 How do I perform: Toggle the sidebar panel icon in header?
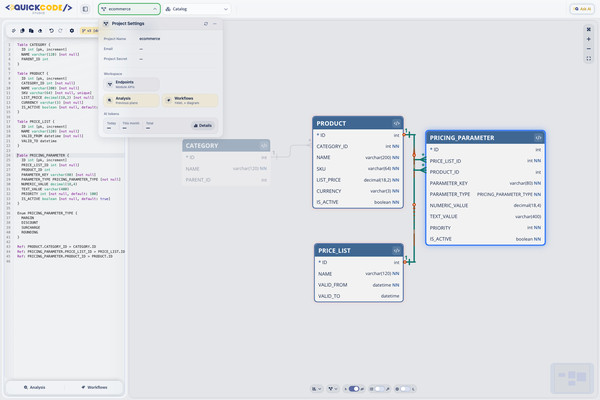pyautogui.click(x=85, y=9)
